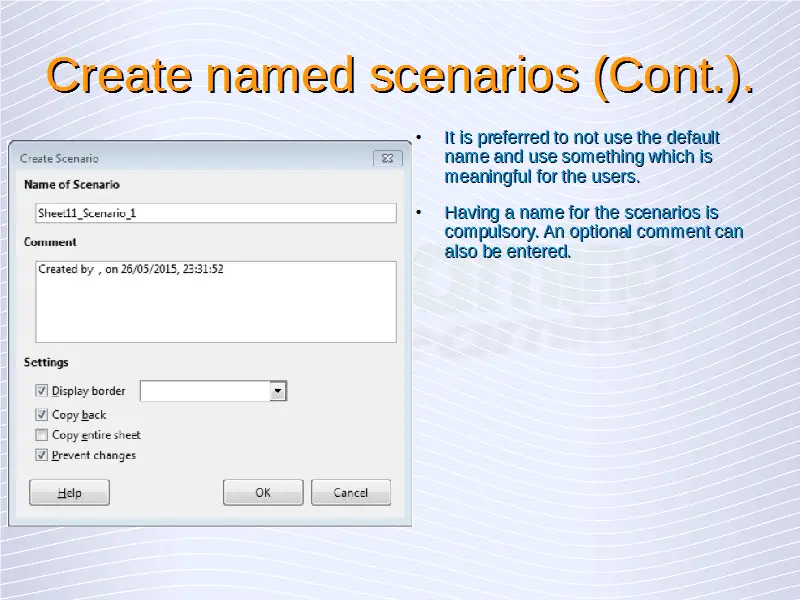
Task: Click the bullet text about default name
Action: [x=580, y=157]
